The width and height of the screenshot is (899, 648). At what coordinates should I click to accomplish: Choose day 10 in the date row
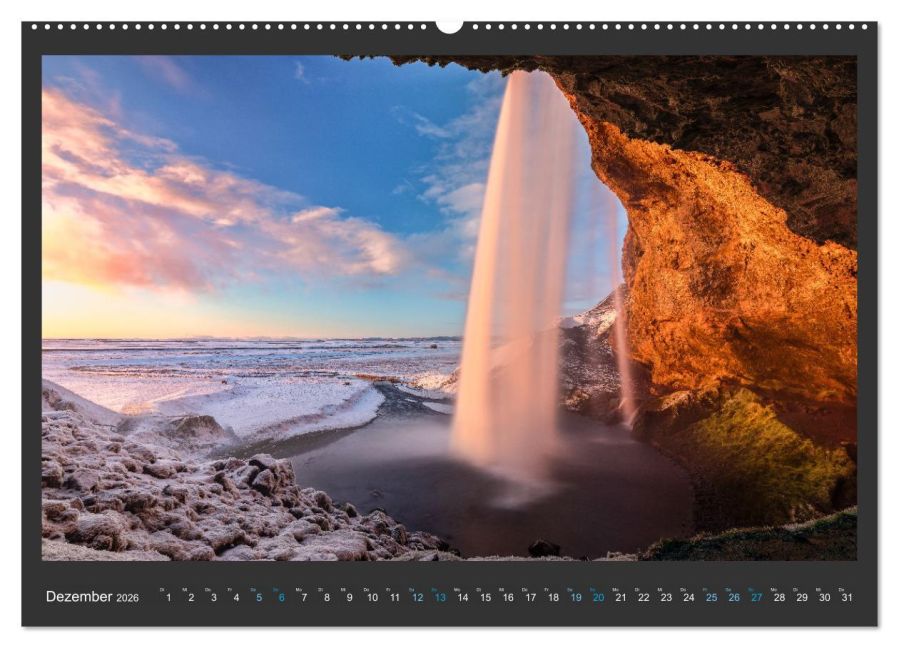point(371,597)
